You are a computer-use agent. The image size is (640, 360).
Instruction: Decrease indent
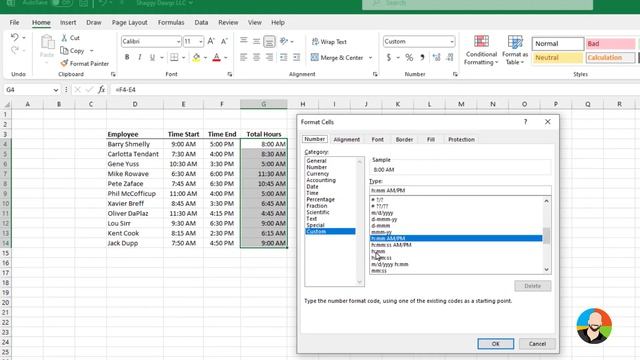(x=284, y=58)
